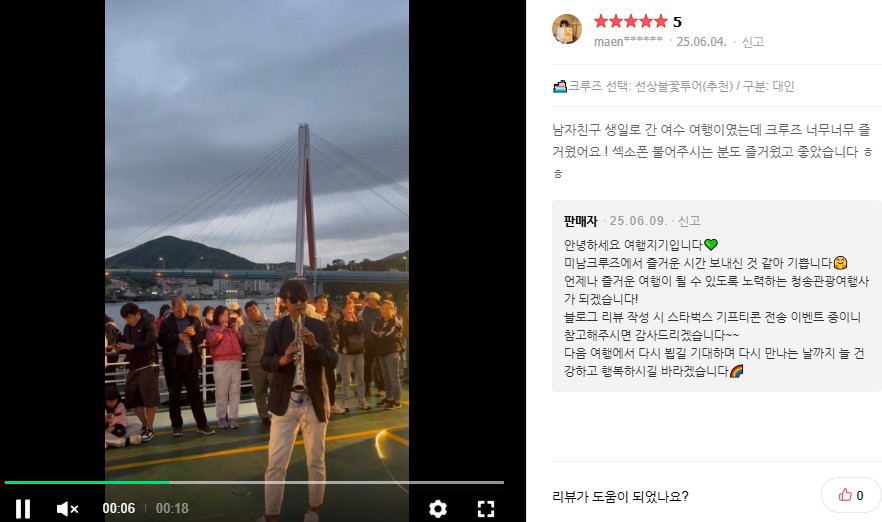Viewport: 882px width, 522px height.
Task: Click the green heart emoji
Action: click(x=711, y=245)
